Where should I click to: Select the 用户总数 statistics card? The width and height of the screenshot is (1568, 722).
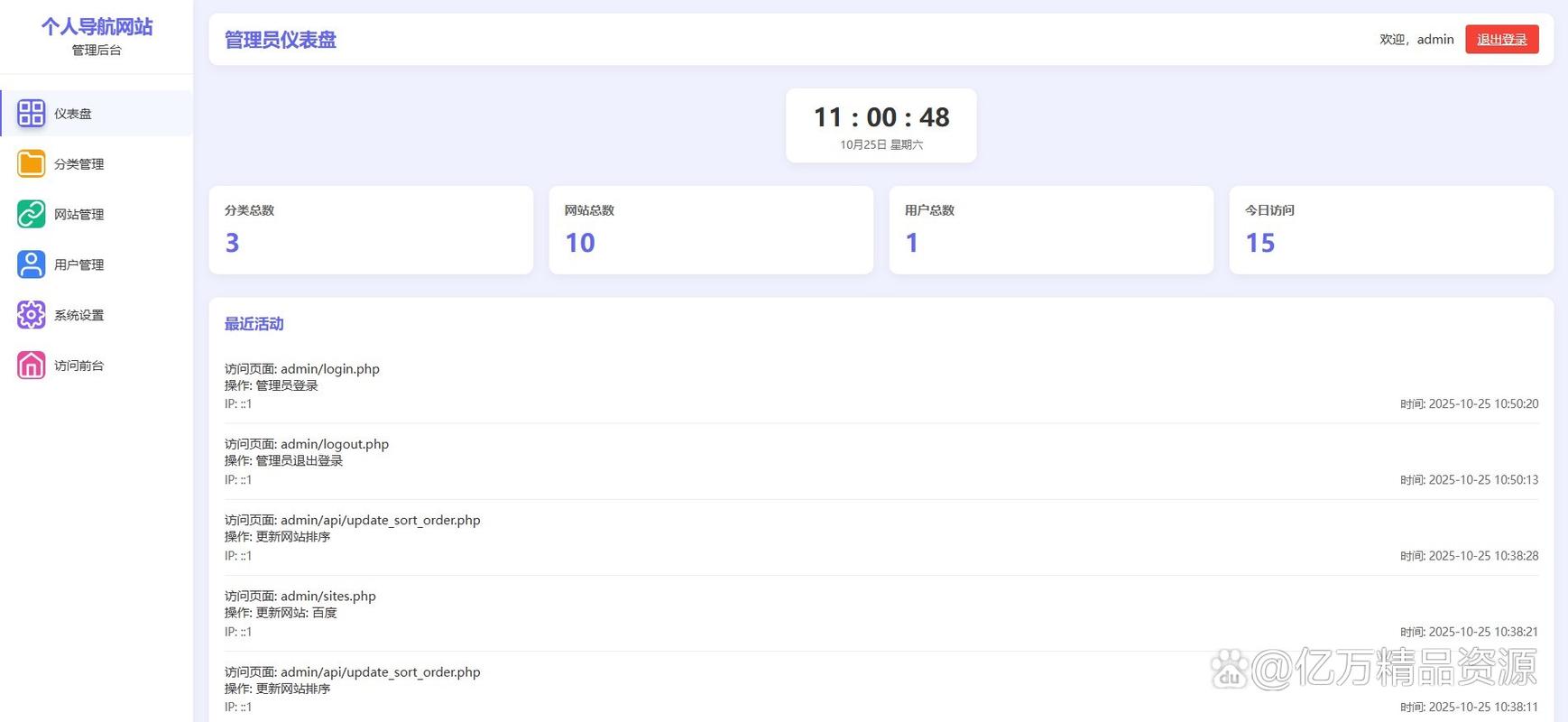coord(1051,230)
